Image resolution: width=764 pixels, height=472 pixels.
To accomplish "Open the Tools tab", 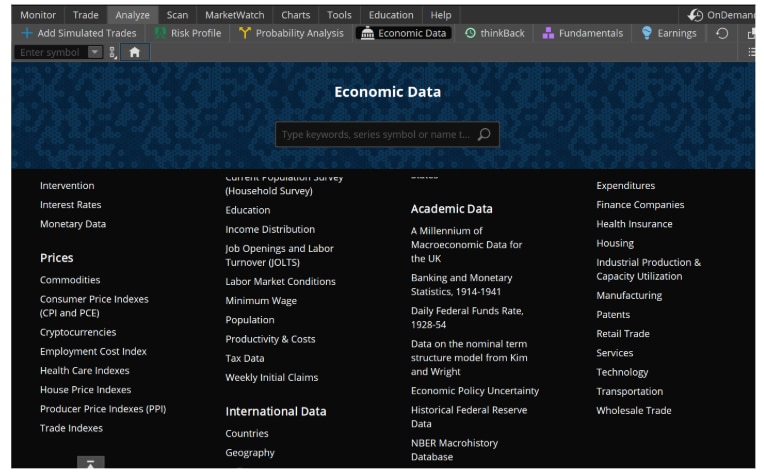I will 339,15.
